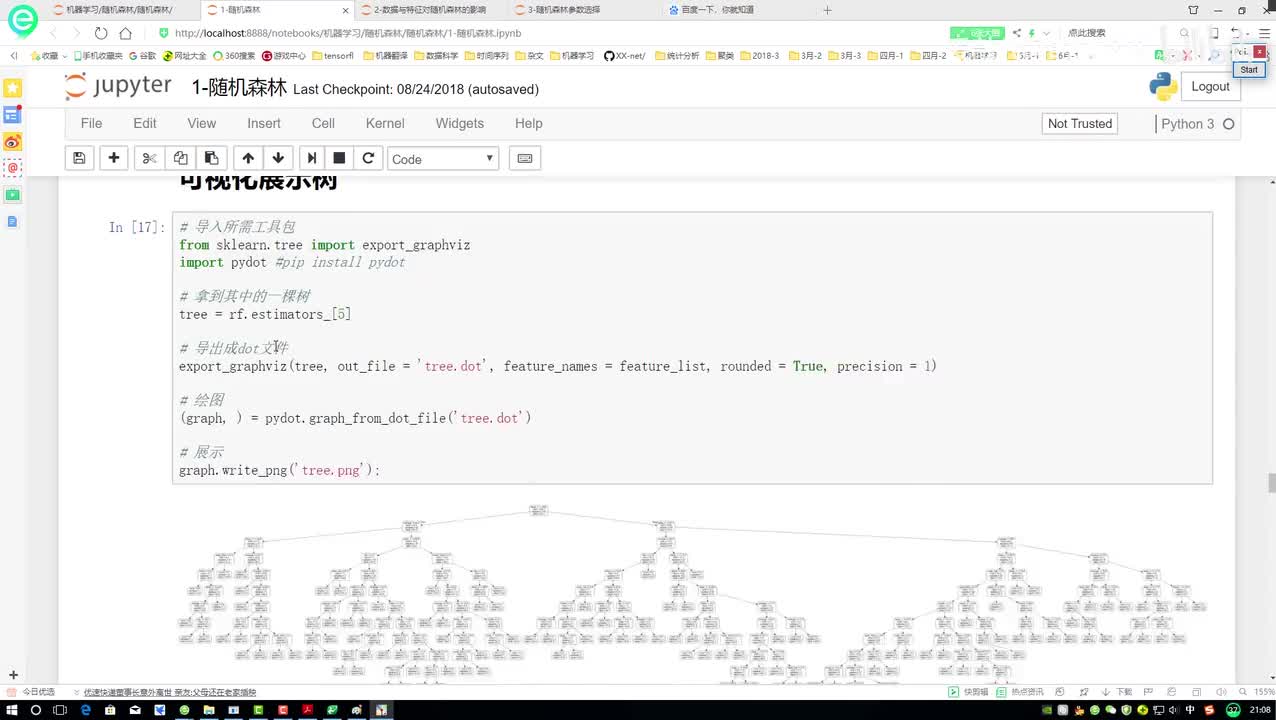
Task: Open the 谷歌 bookmark
Action: pyautogui.click(x=142, y=56)
